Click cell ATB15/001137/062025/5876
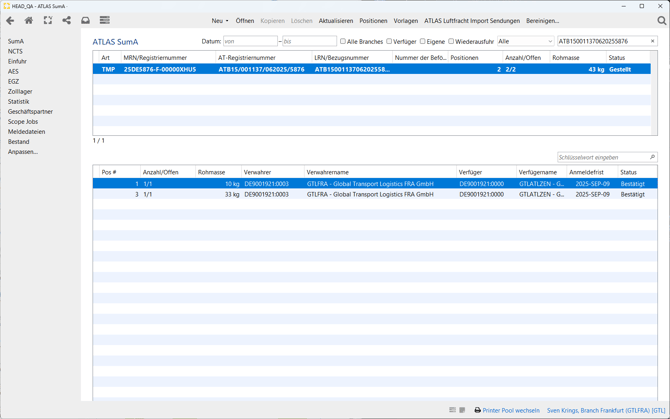Screen dimensions: 670x419 click(x=262, y=69)
